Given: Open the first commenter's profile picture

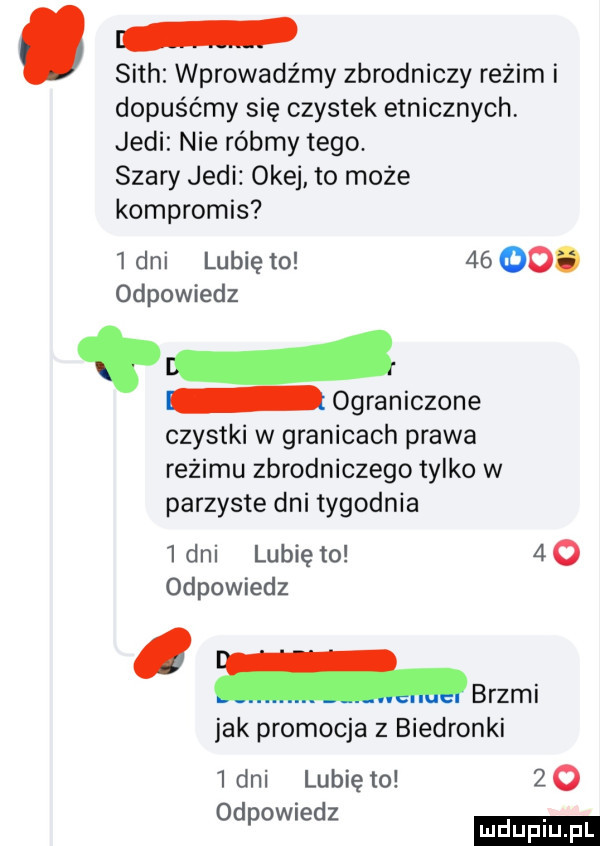Looking at the screenshot, I should (x=52, y=50).
